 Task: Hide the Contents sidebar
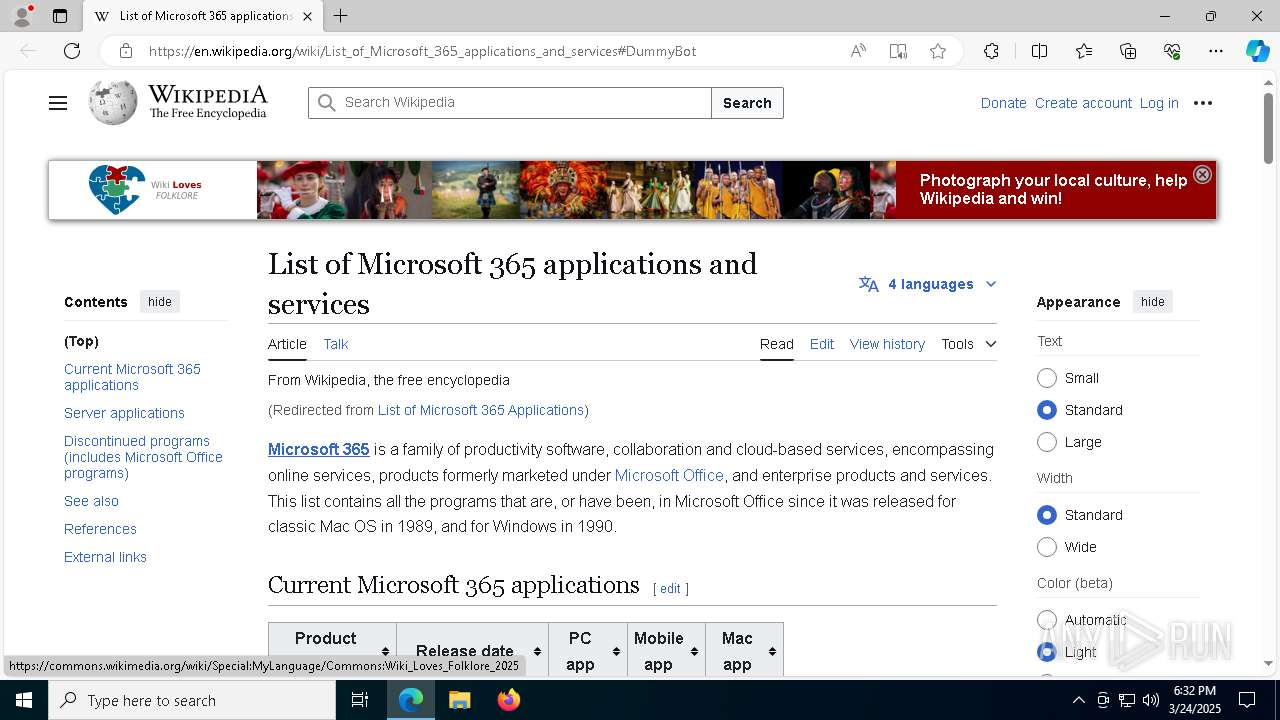(x=160, y=302)
